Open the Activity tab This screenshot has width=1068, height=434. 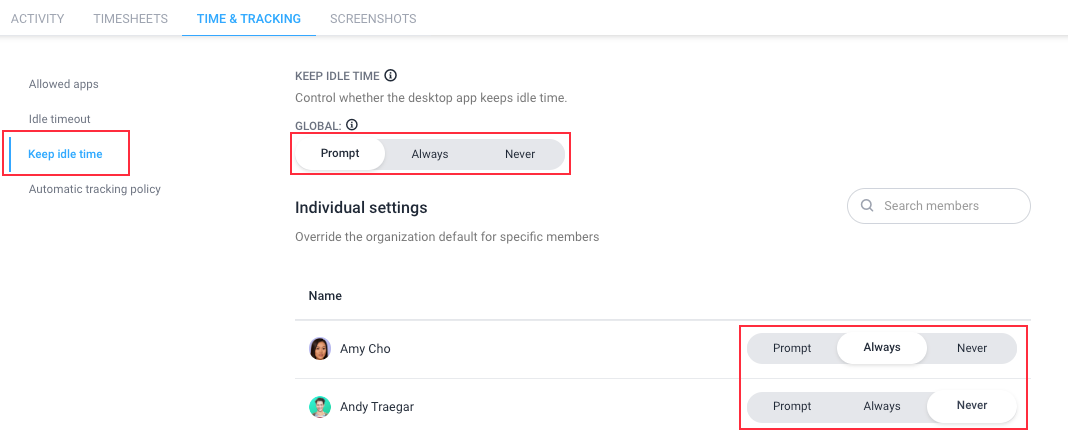37,18
